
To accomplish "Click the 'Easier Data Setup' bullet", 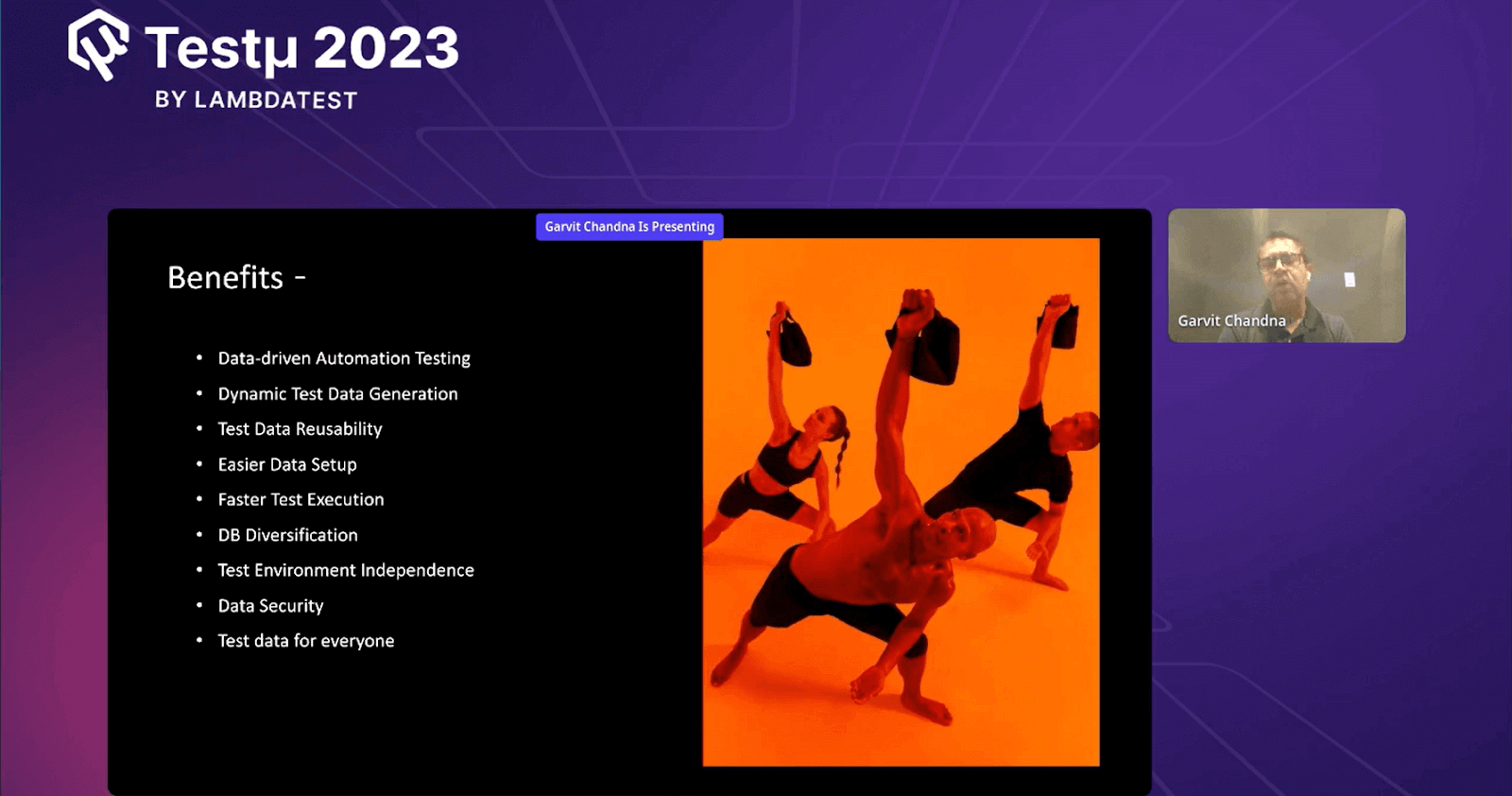I will tap(287, 464).
